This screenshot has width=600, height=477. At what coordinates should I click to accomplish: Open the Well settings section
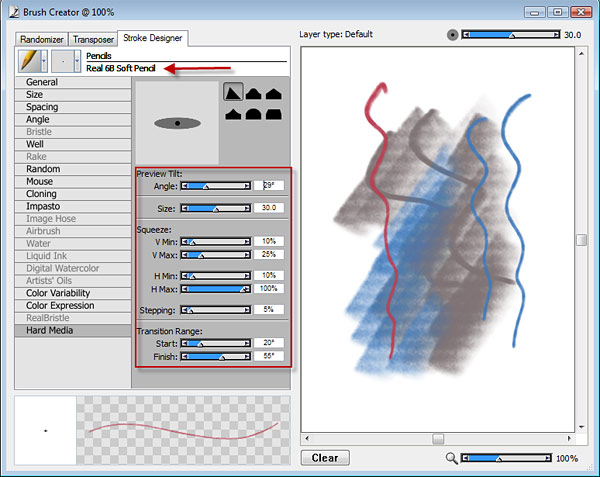(x=73, y=144)
